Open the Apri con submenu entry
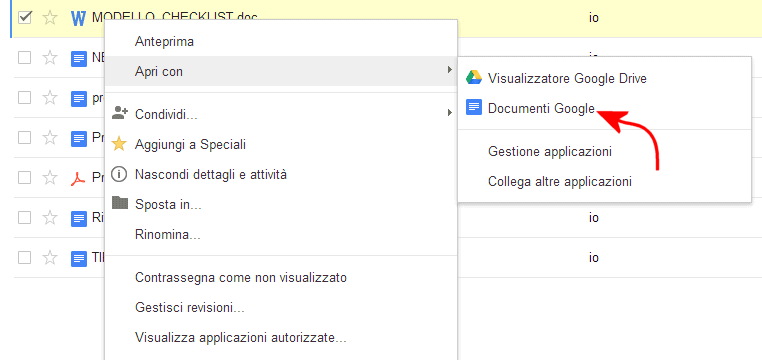762x360 pixels. (x=281, y=71)
